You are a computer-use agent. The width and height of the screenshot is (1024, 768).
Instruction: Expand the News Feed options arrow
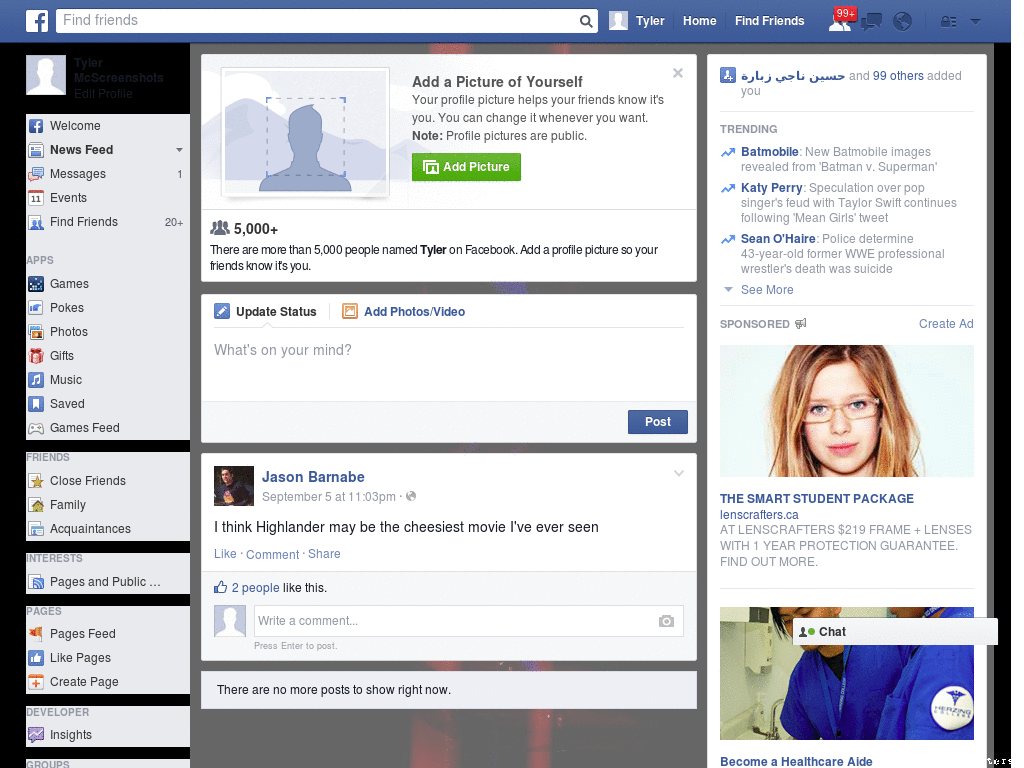(x=179, y=150)
